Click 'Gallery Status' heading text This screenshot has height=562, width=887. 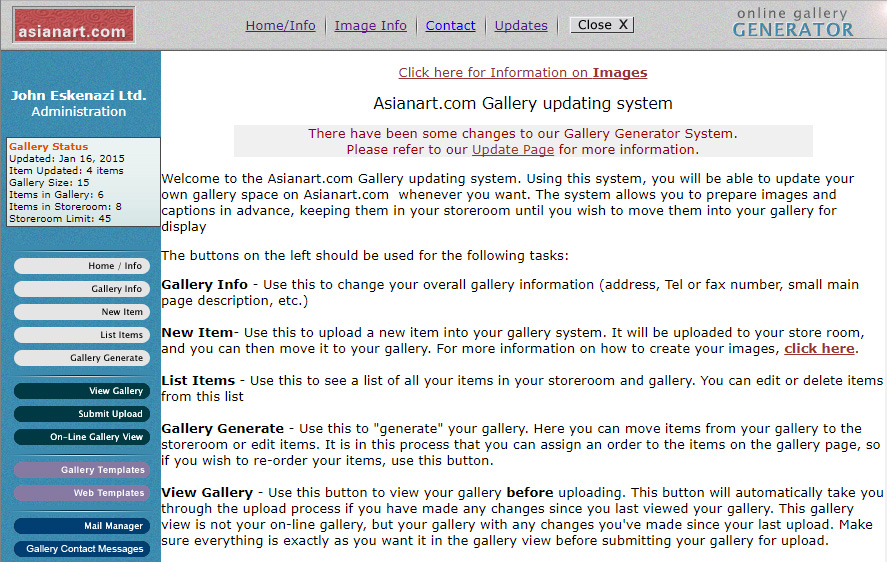coord(49,147)
